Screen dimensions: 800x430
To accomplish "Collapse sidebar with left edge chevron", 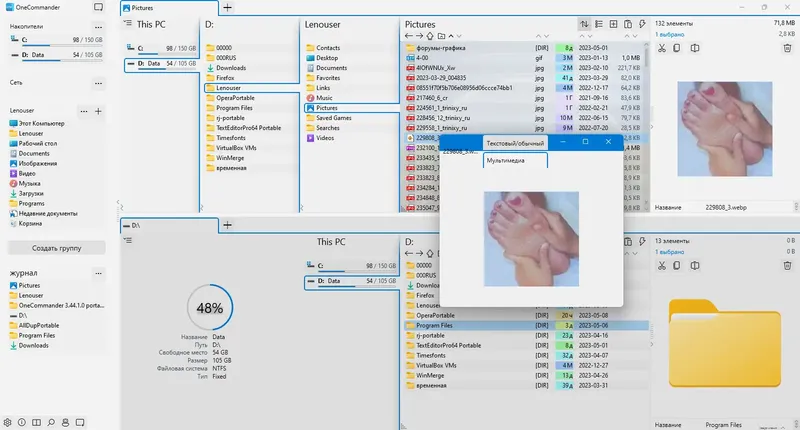I will pyautogui.click(x=118, y=203).
